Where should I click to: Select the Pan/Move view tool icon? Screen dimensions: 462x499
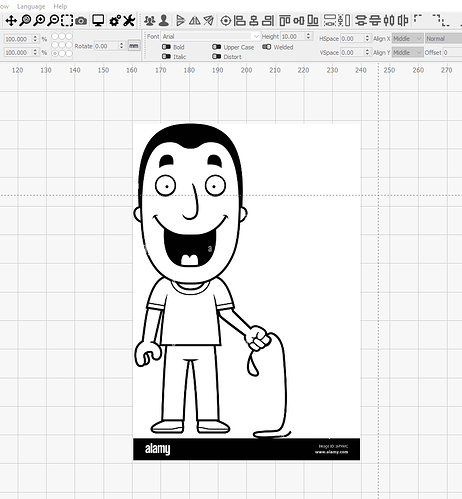click(x=11, y=21)
